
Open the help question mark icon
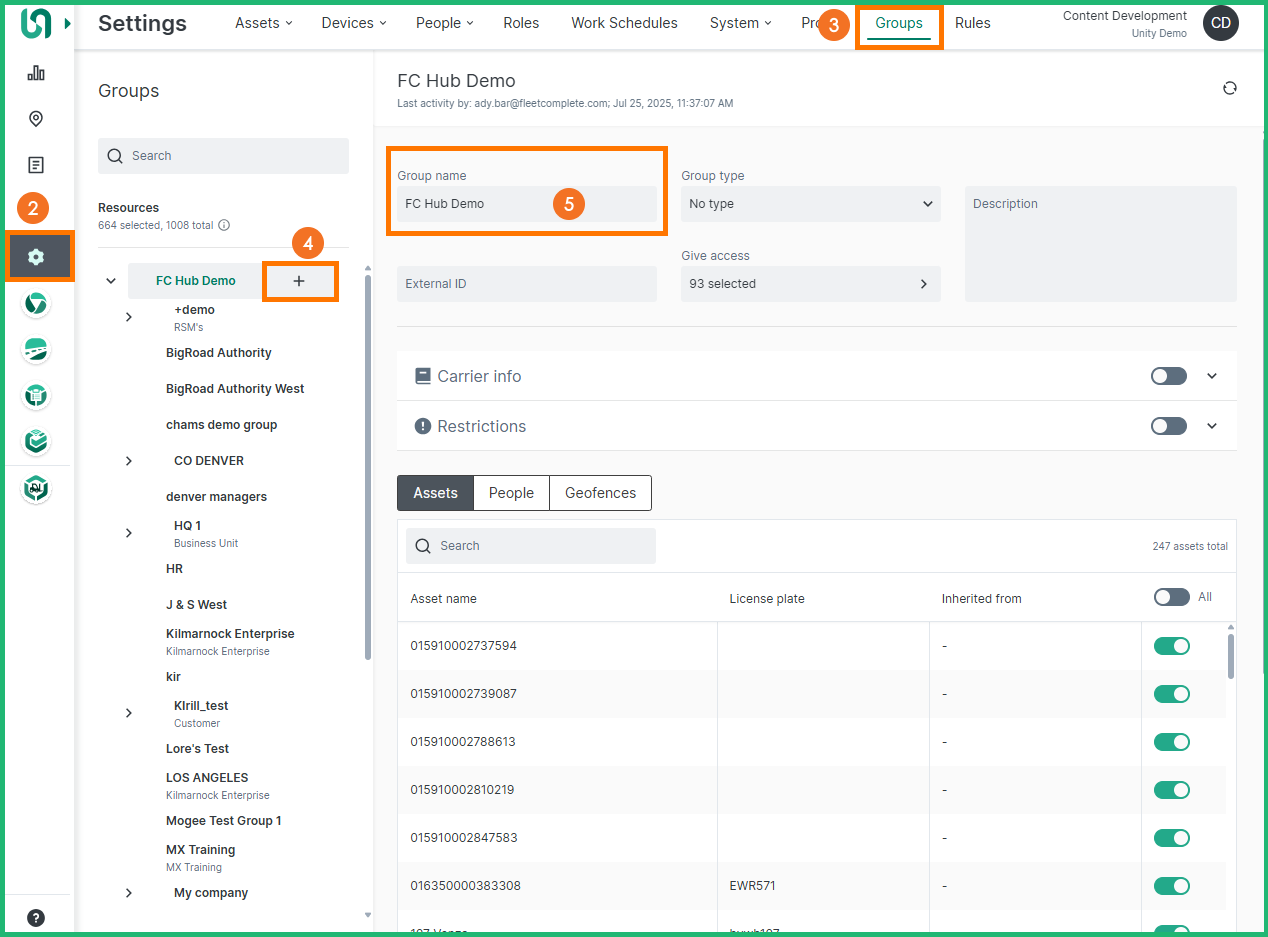36,917
